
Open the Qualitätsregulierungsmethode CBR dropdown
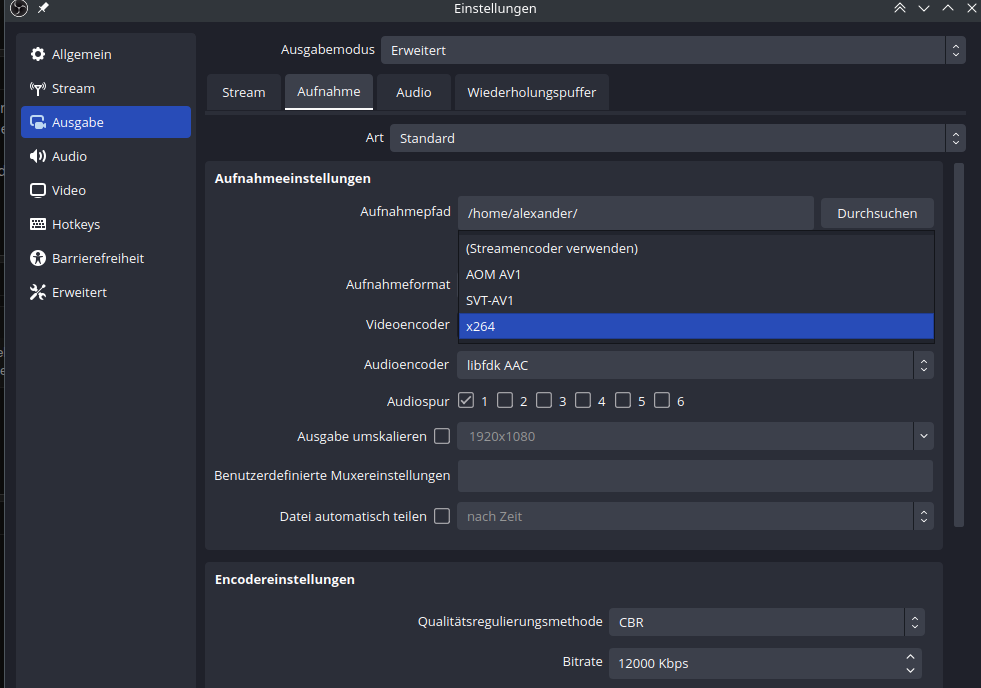[x=766, y=622]
